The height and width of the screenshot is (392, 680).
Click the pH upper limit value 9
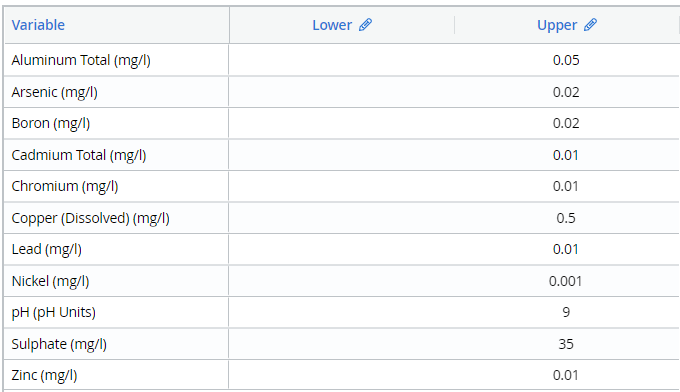click(566, 312)
